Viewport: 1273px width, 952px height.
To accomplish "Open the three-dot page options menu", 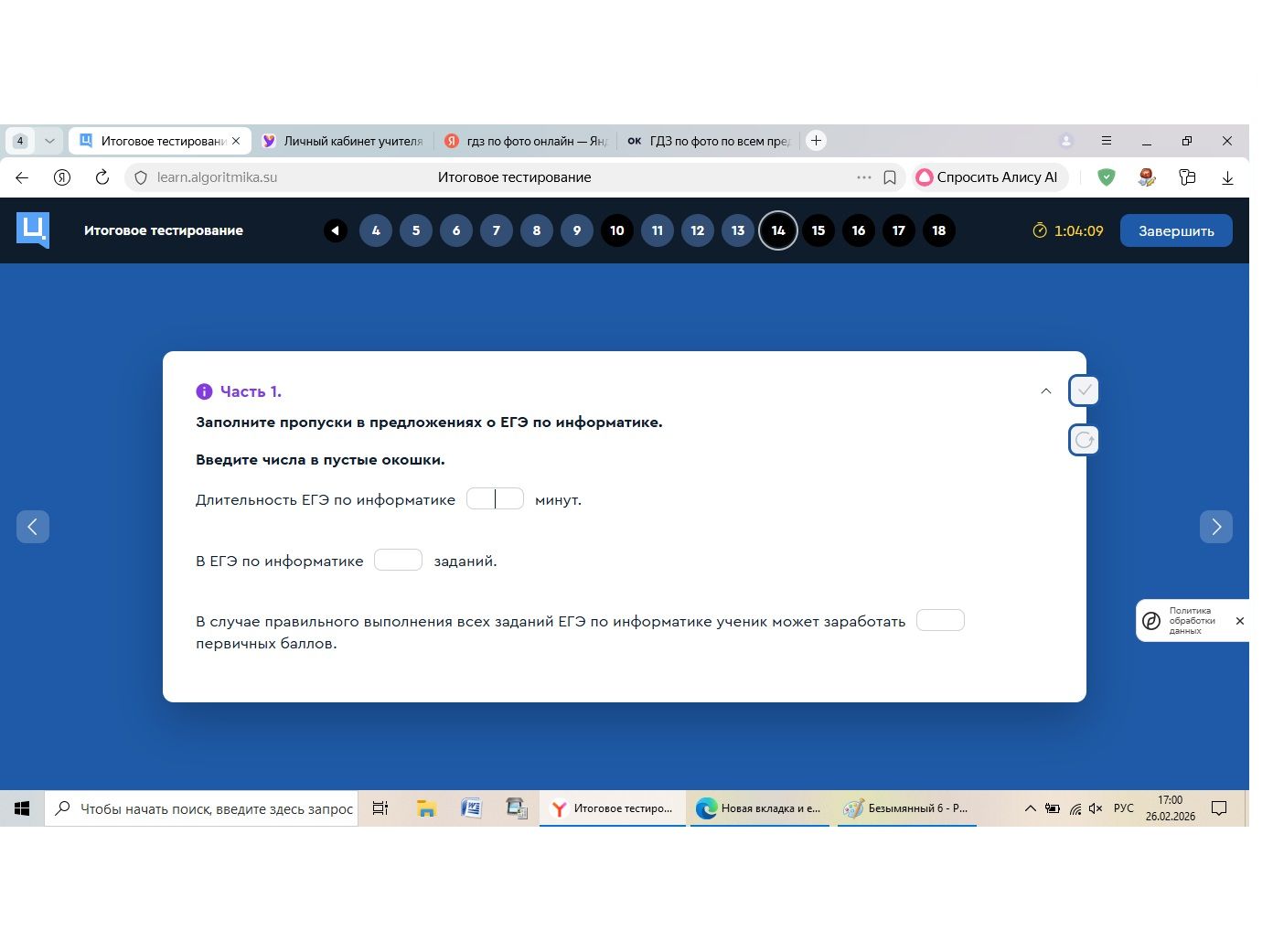I will coord(864,177).
